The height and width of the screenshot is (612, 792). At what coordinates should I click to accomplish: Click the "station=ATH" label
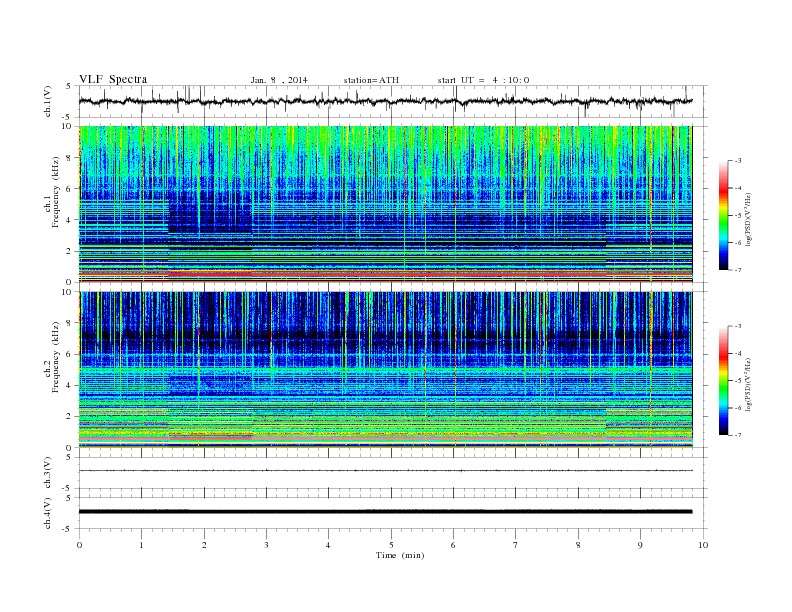click(x=371, y=80)
